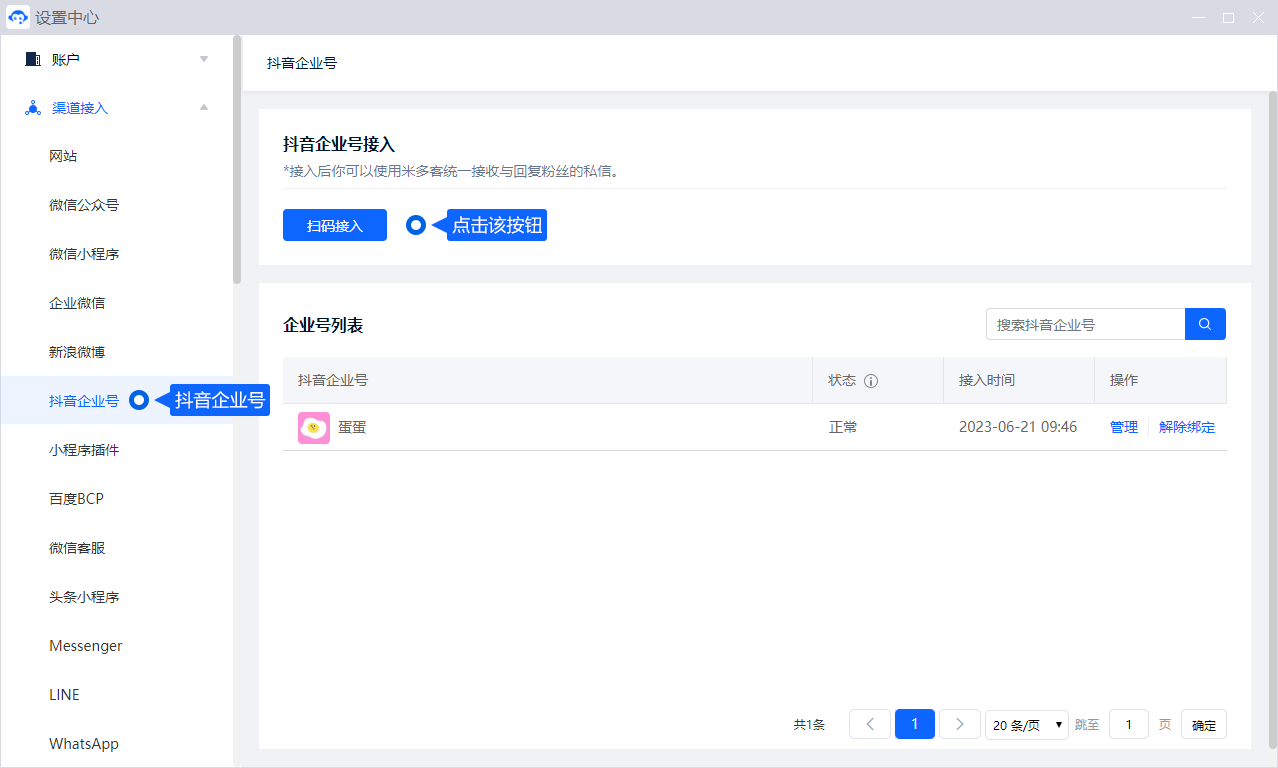Select 抖音企业号 in the sidebar

tap(84, 401)
